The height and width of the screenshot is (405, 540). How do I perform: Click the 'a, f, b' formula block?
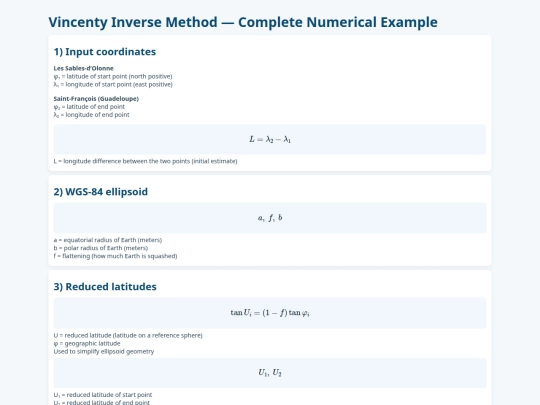[270, 218]
